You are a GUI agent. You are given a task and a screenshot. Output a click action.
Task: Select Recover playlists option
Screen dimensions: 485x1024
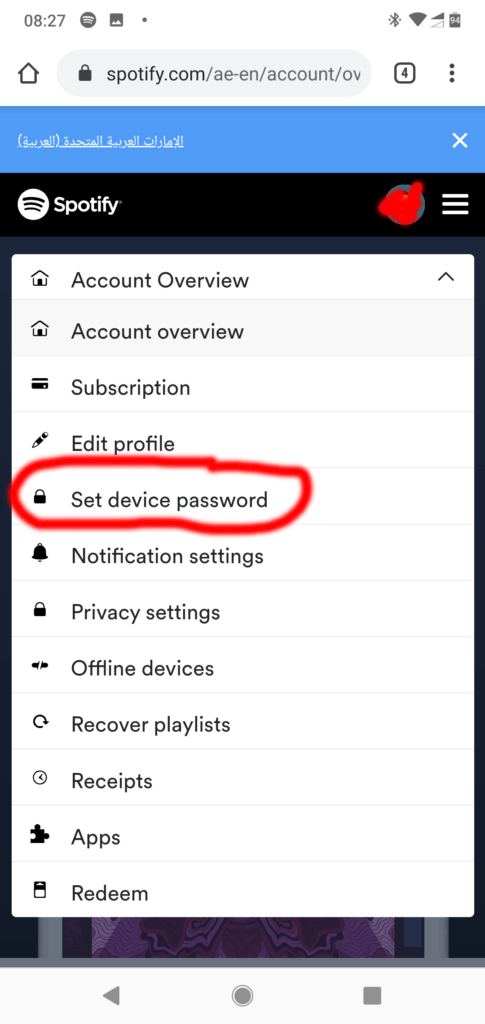243,724
